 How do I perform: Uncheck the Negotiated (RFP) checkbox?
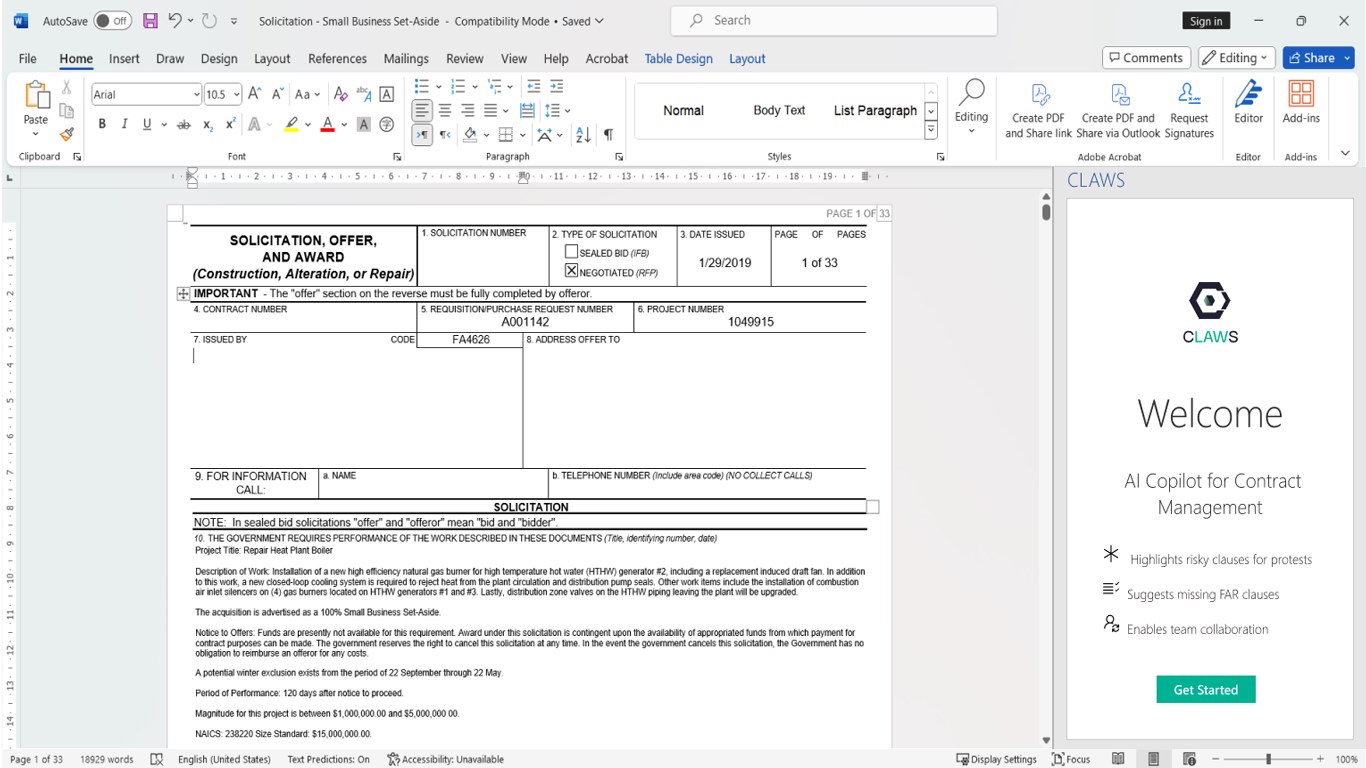click(x=572, y=271)
